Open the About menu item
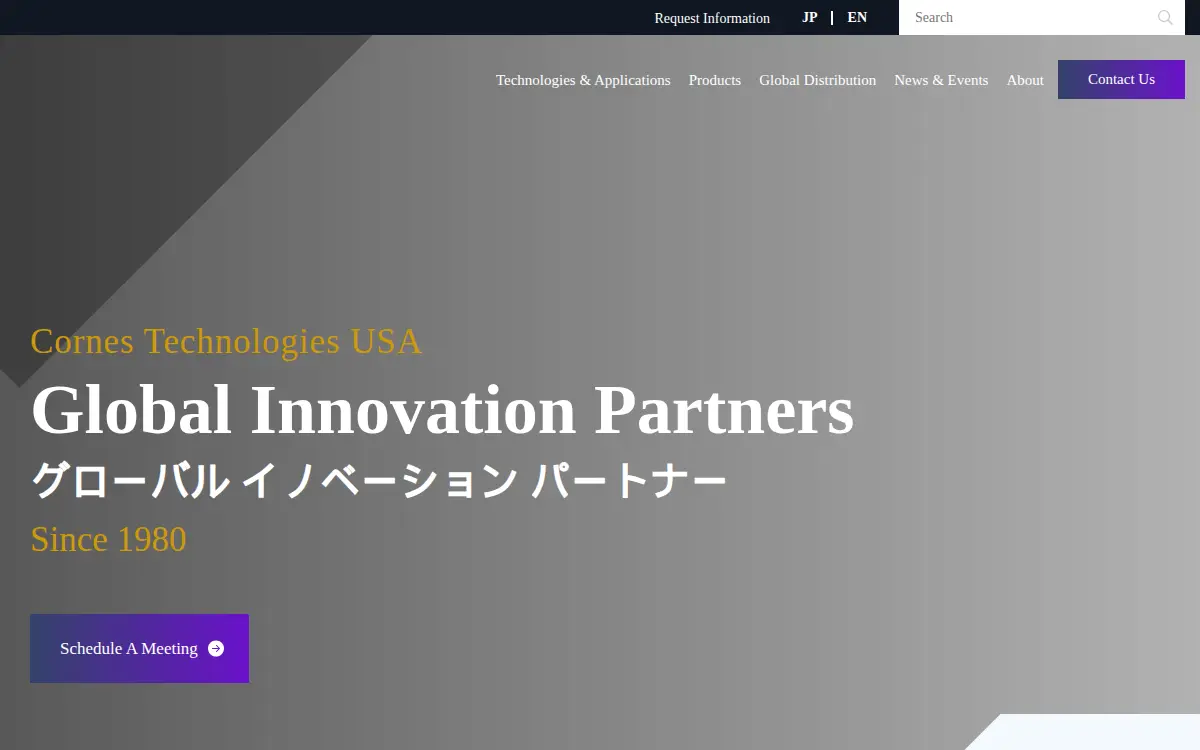Screen dimensions: 1200x750 tap(1025, 80)
